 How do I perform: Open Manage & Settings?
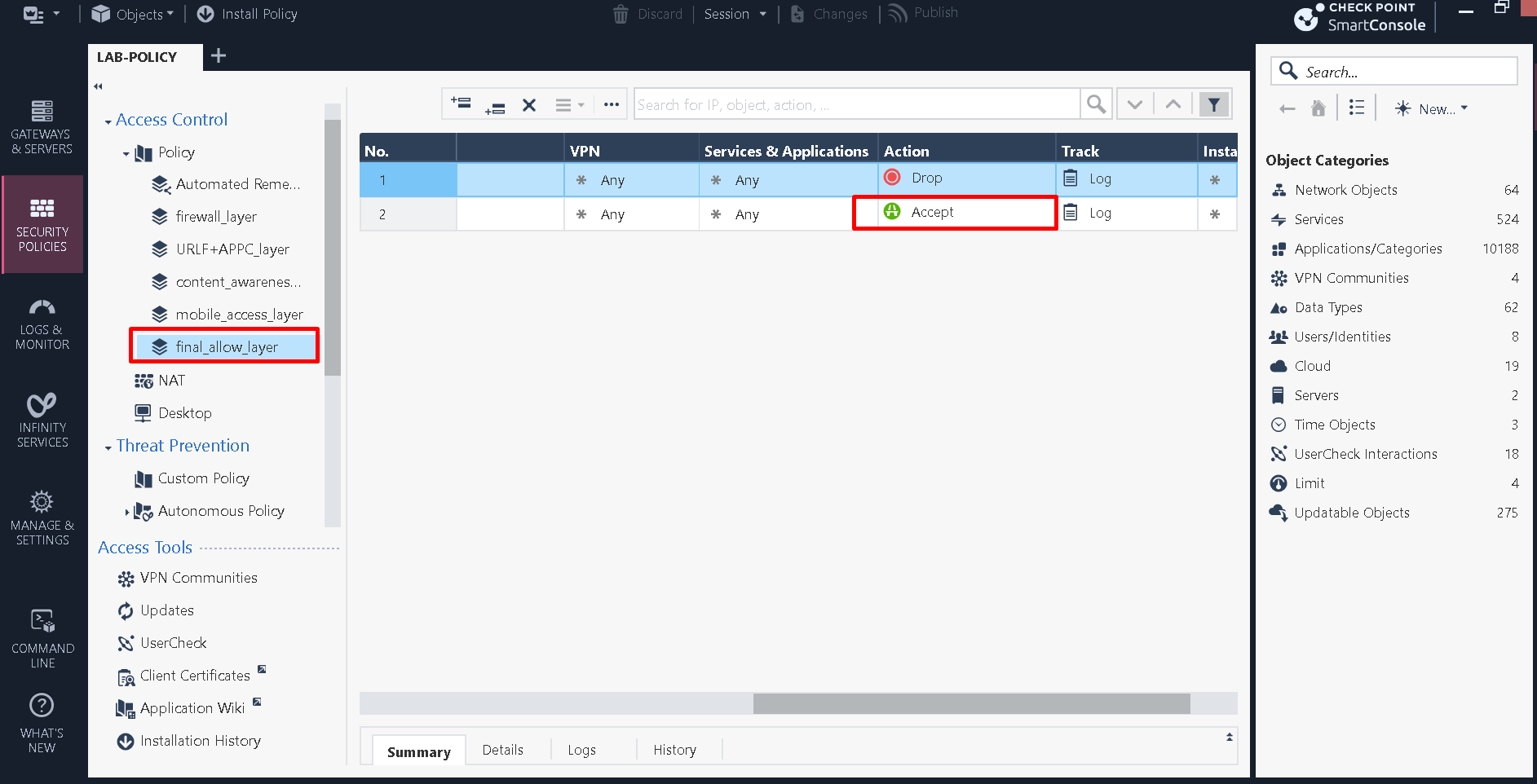[42, 516]
